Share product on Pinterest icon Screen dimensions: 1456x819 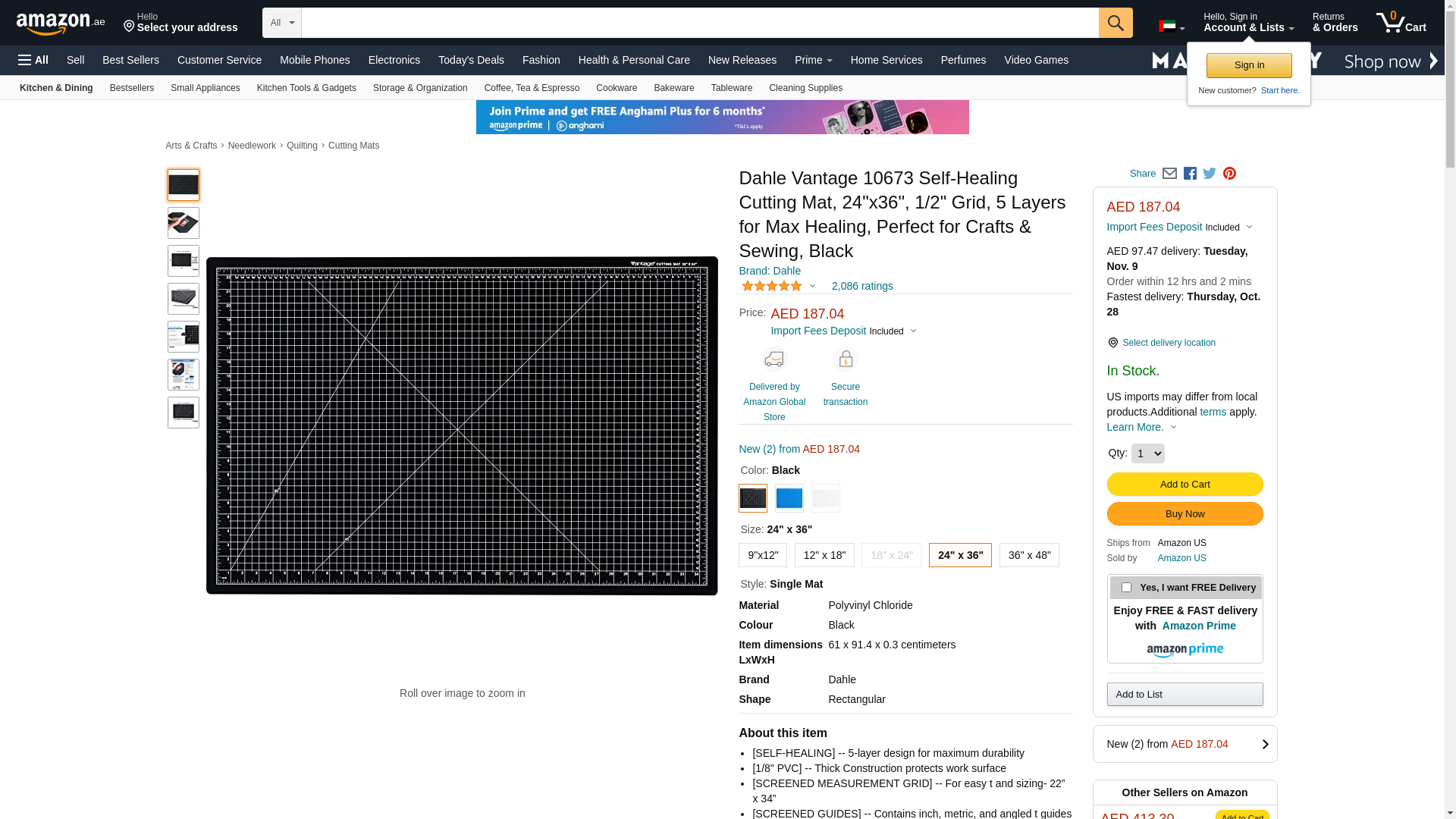pos(1229,174)
